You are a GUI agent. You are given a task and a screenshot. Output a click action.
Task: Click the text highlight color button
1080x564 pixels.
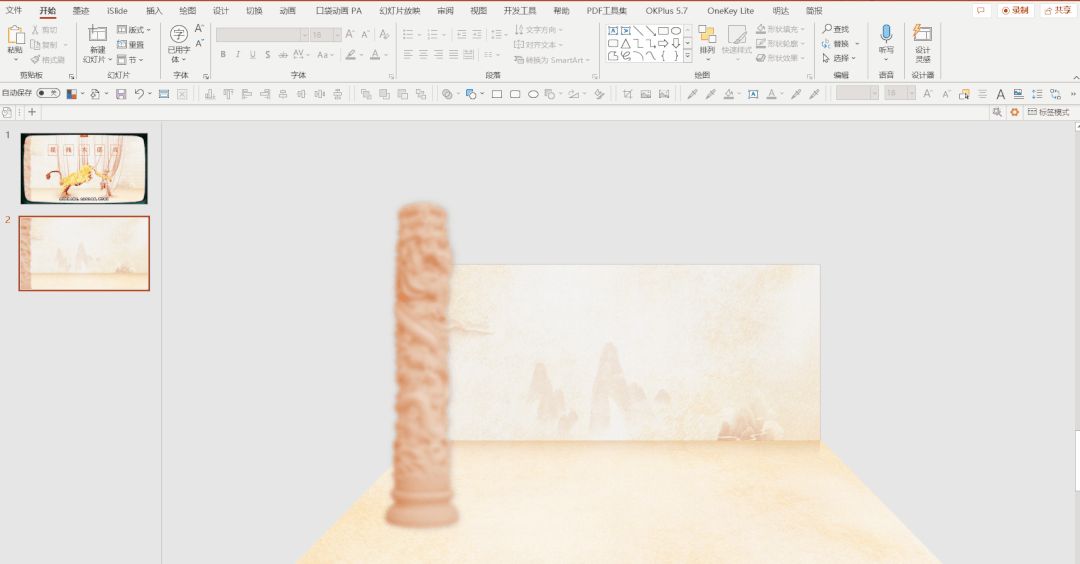coord(351,54)
